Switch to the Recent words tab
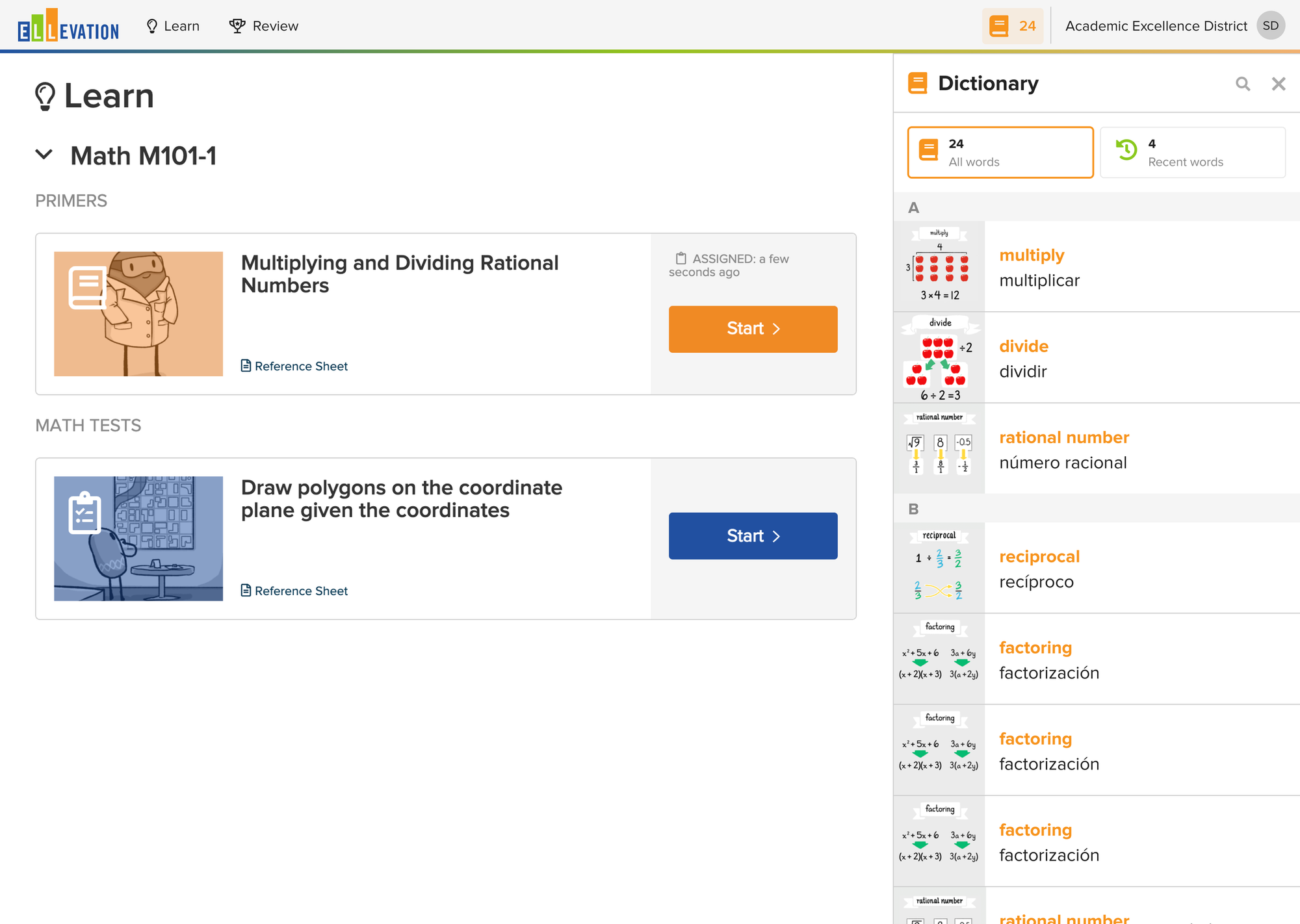Screen dimensions: 1300x924 pyautogui.click(x=1192, y=153)
